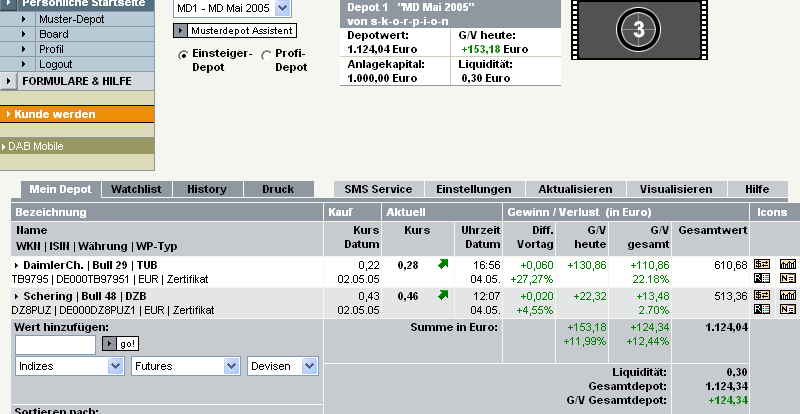The height and width of the screenshot is (414, 800).
Task: Click the Gesamtwert 513,36 cell
Action: pos(731,297)
